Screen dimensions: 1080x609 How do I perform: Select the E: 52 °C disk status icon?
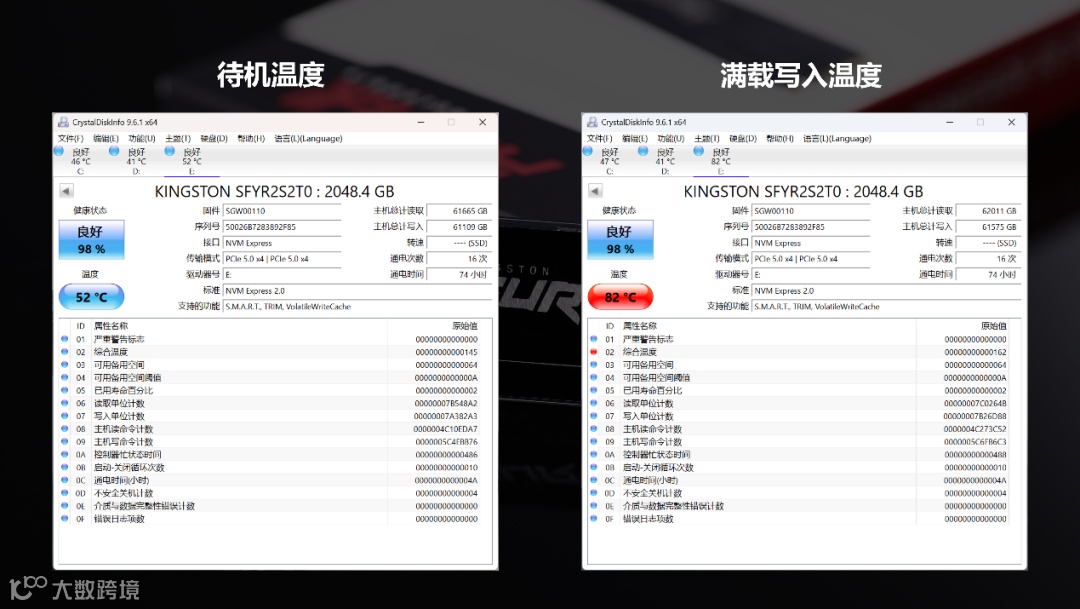(x=169, y=151)
